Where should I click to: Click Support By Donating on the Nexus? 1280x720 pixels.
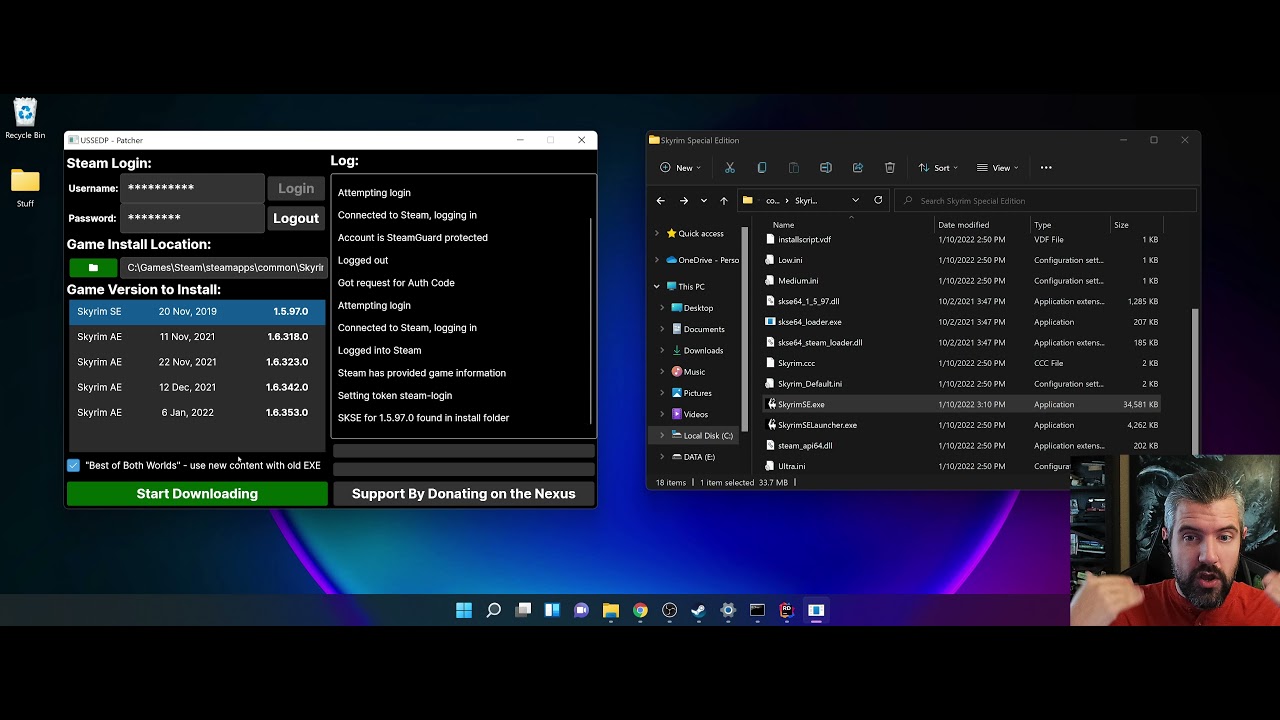tap(464, 494)
